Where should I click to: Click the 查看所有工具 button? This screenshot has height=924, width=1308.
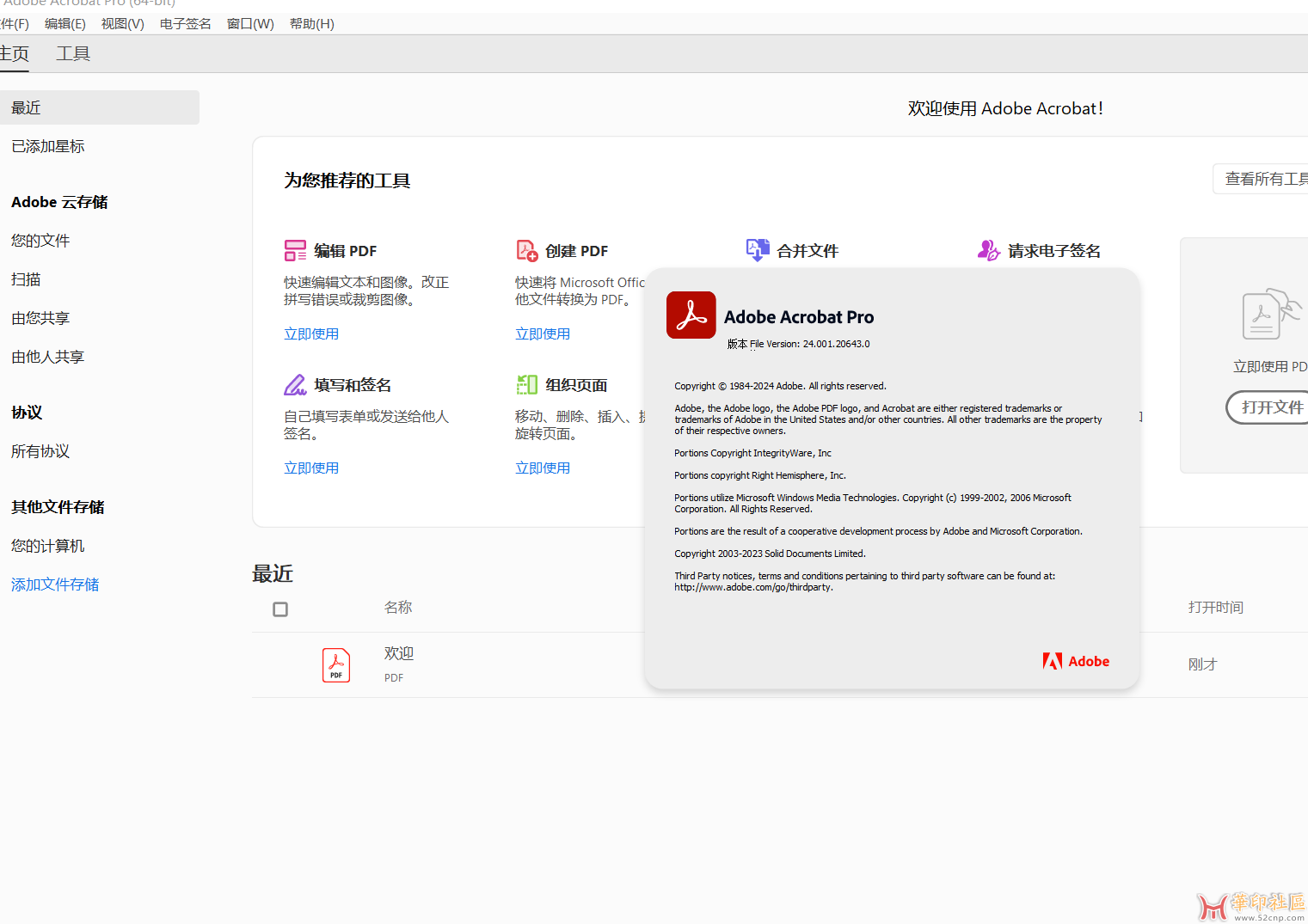1261,179
